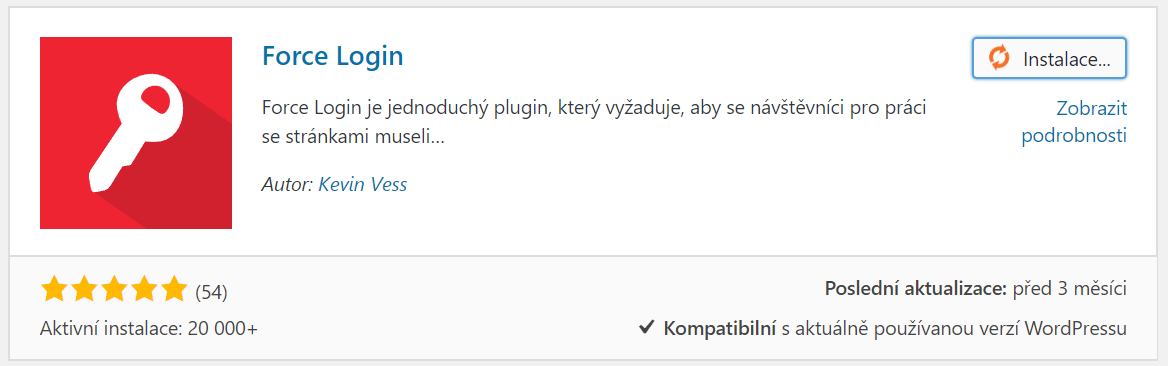This screenshot has height=366, width=1168.
Task: Click the rating count (54)
Action: 211,292
